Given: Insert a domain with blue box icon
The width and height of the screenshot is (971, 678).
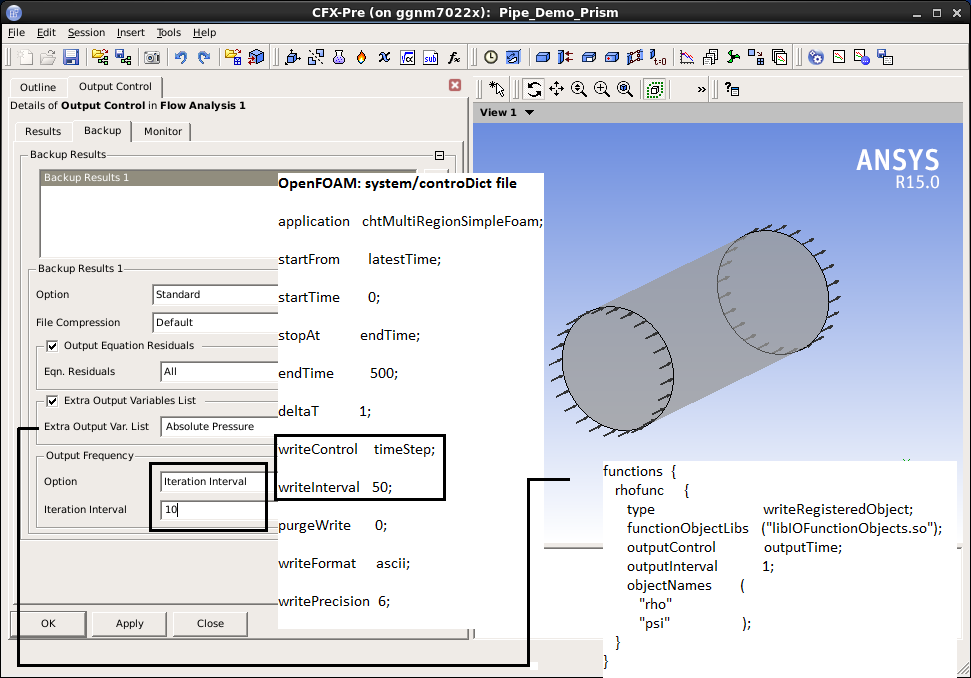Looking at the screenshot, I should (542, 58).
